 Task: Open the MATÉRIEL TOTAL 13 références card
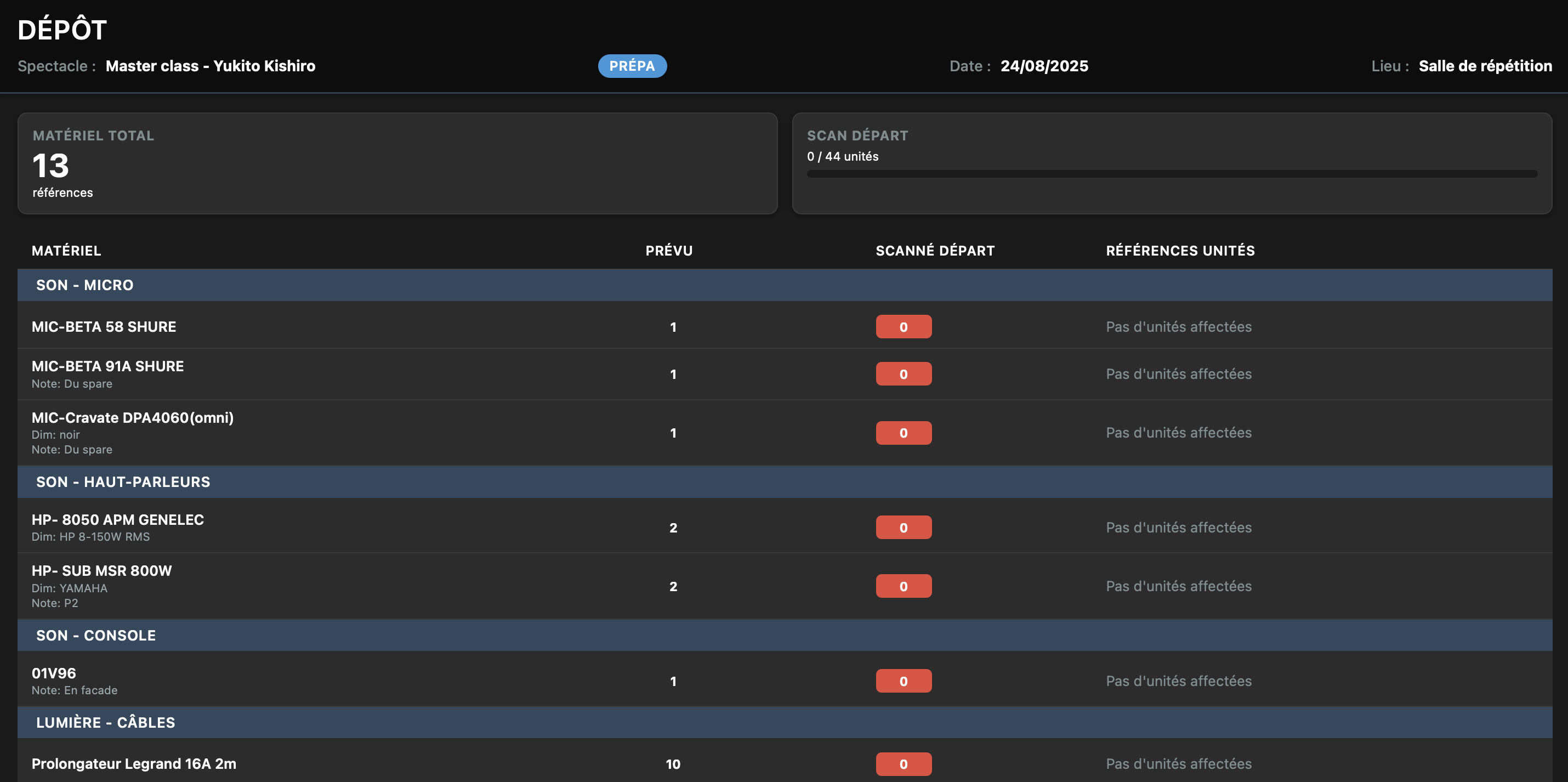pyautogui.click(x=397, y=163)
